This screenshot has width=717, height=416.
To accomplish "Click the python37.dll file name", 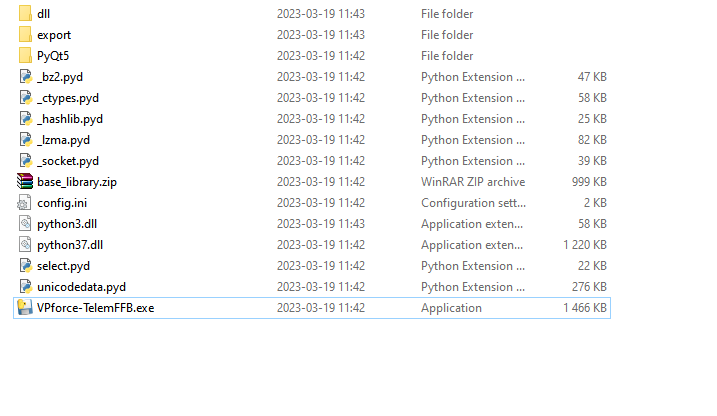I will [x=70, y=245].
